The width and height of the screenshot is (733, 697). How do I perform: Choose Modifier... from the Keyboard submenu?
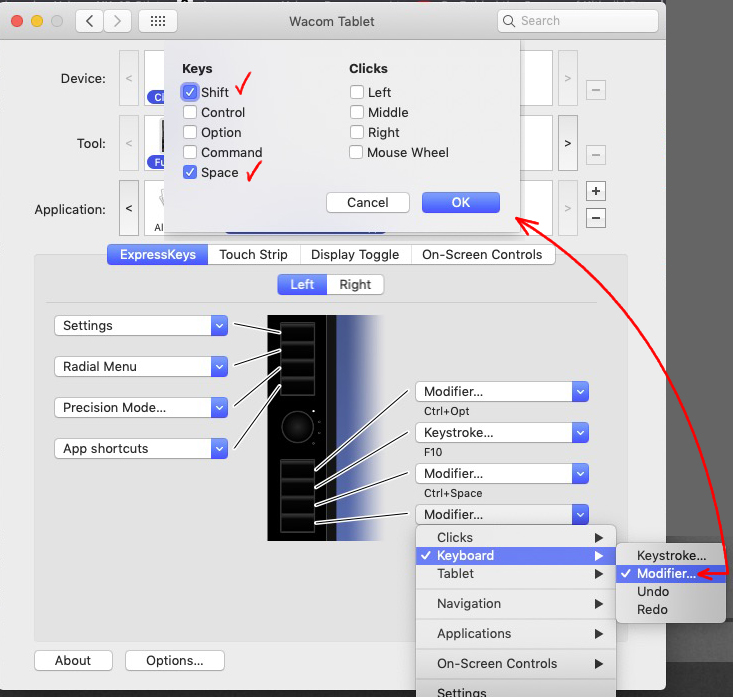pyautogui.click(x=671, y=574)
